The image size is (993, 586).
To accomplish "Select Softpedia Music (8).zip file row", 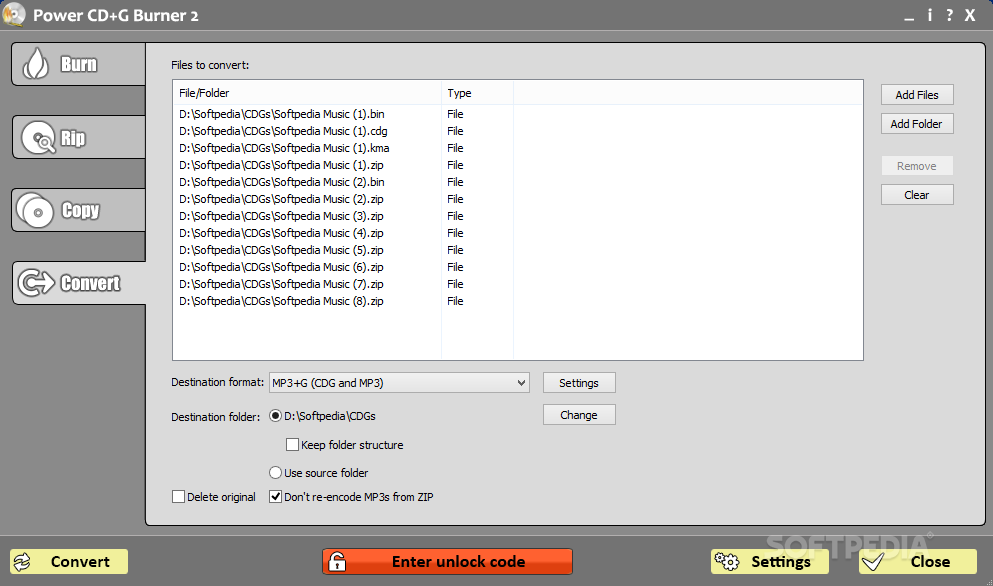I will (517, 302).
